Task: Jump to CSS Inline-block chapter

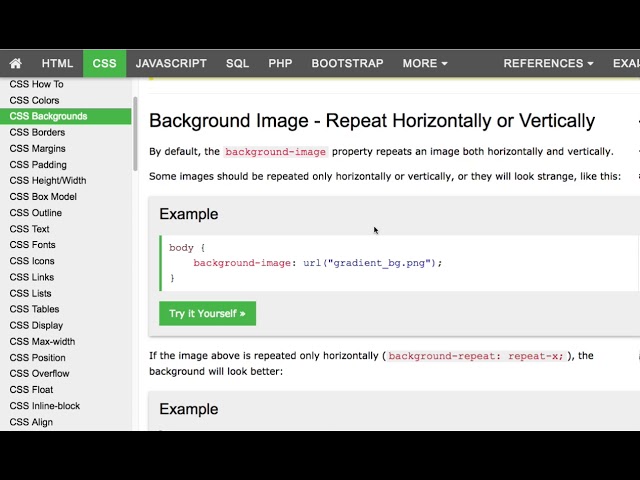Action: (x=44, y=406)
